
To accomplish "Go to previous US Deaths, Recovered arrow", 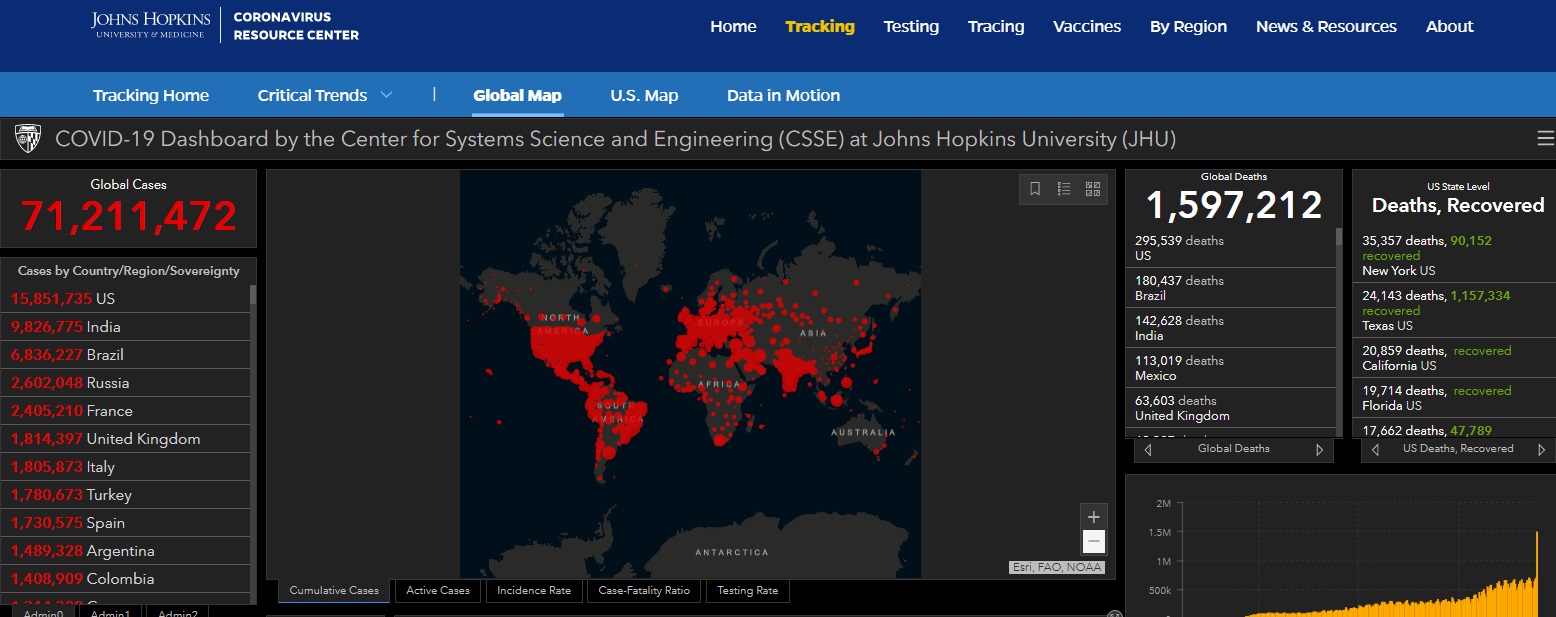I will [1377, 450].
